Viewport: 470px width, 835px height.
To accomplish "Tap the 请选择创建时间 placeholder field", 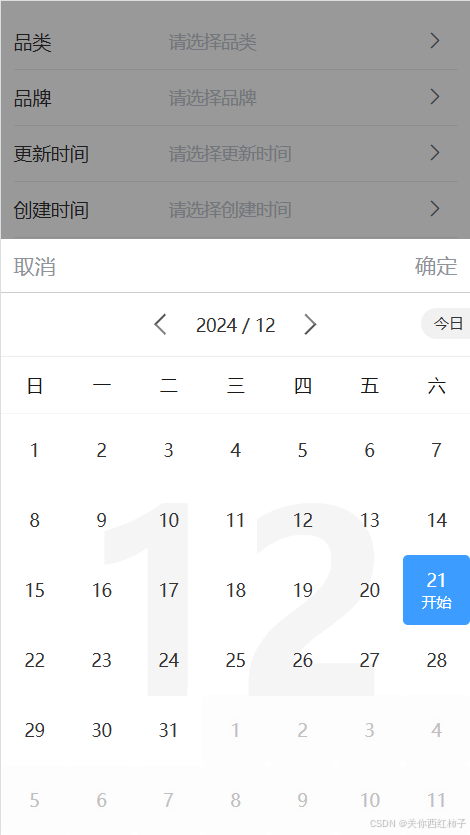I will (x=230, y=210).
